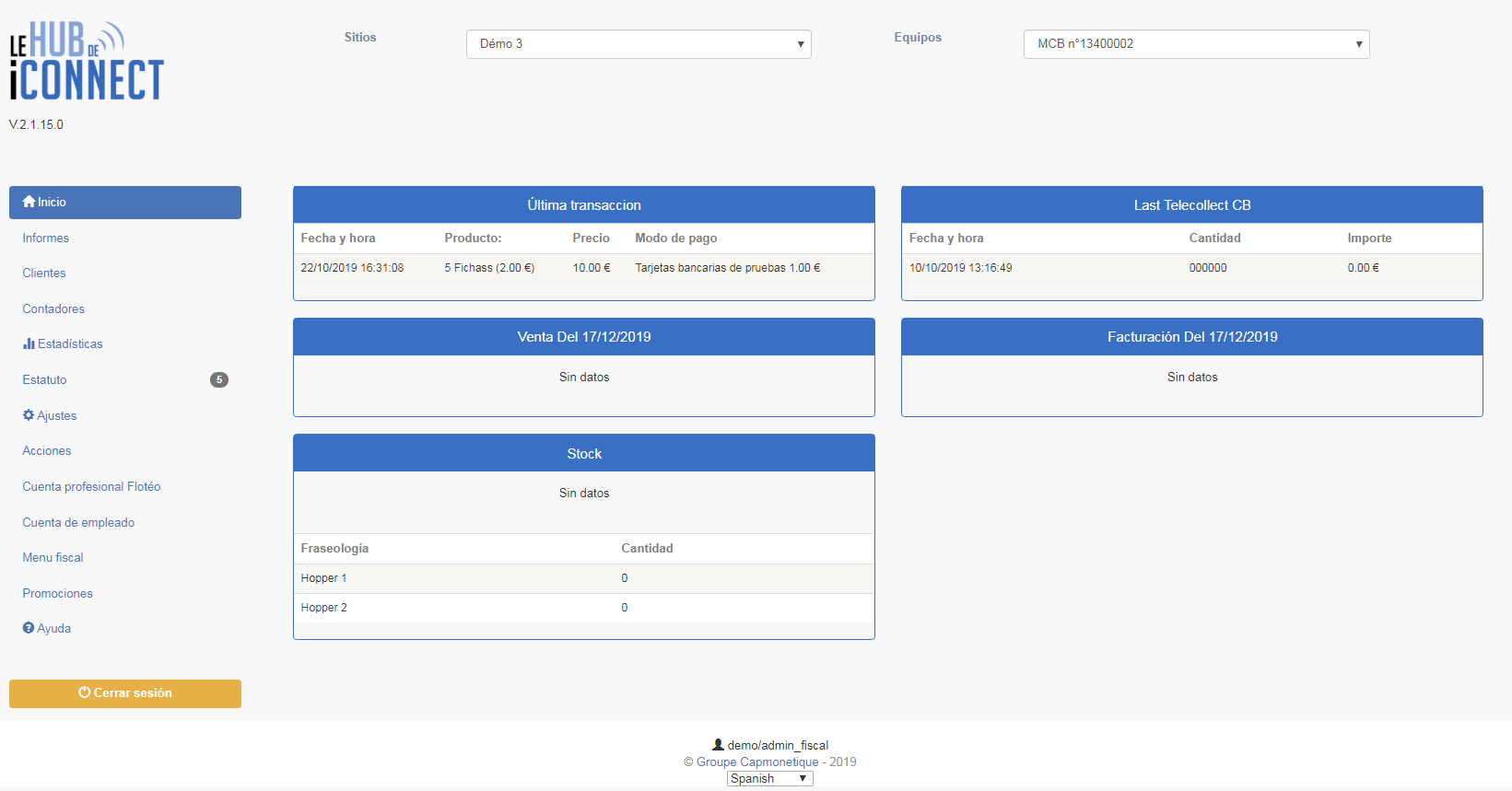Click the Equipos label
The height and width of the screenshot is (791, 1512).
click(x=918, y=37)
